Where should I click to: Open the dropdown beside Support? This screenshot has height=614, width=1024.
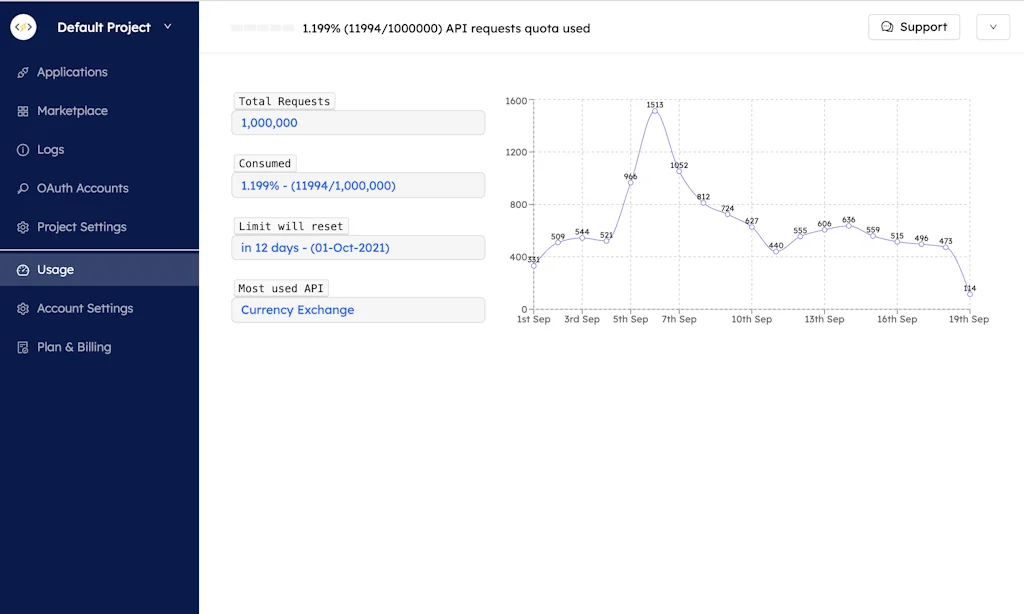(x=992, y=26)
